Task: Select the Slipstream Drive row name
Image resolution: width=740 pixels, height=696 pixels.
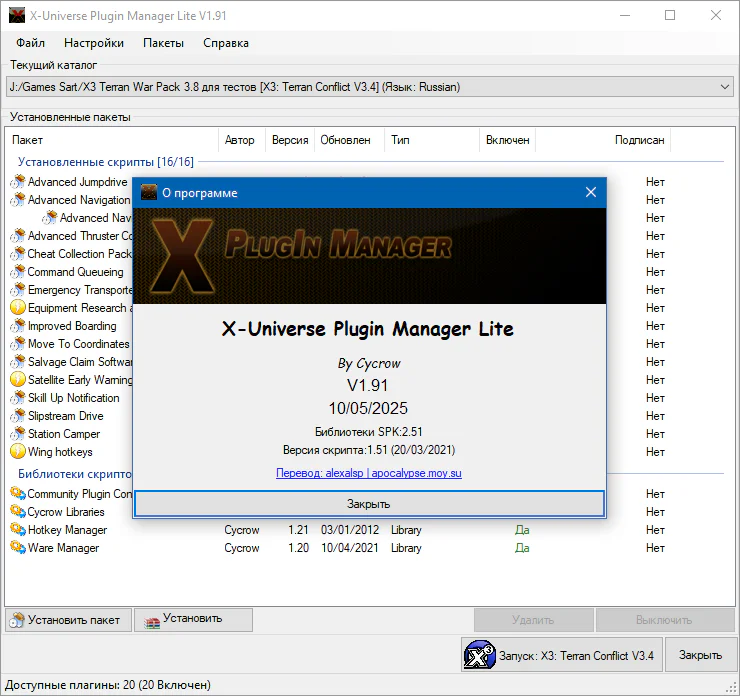Action: [x=66, y=416]
